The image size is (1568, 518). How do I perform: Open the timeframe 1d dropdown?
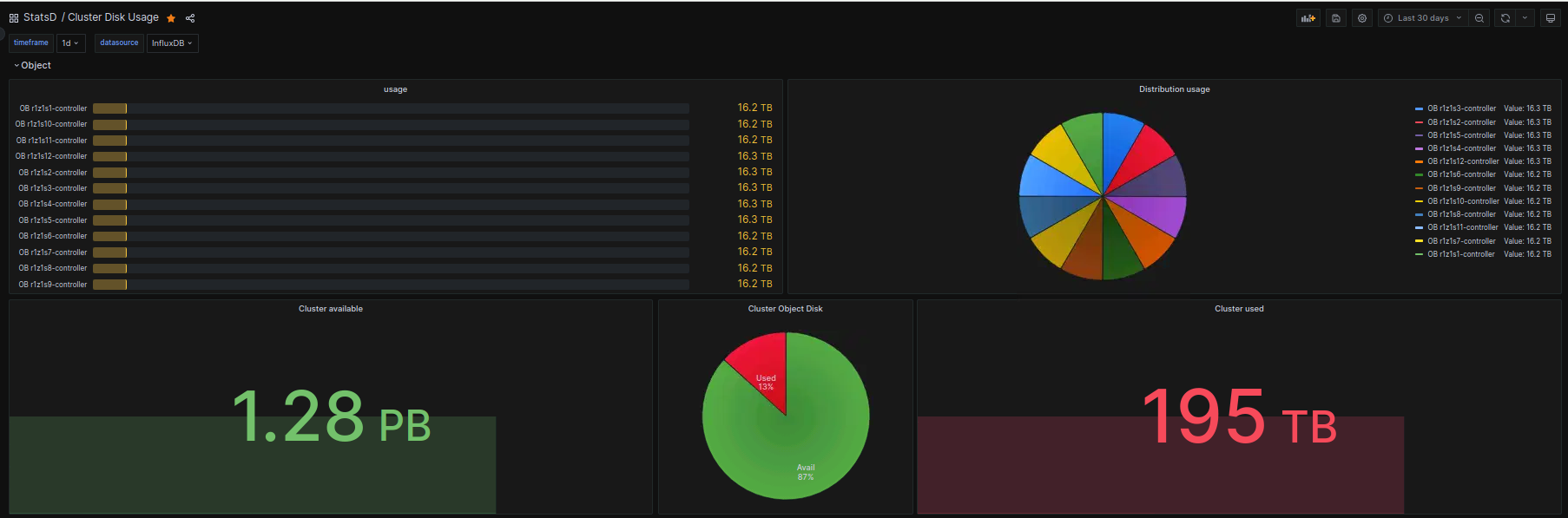point(70,43)
